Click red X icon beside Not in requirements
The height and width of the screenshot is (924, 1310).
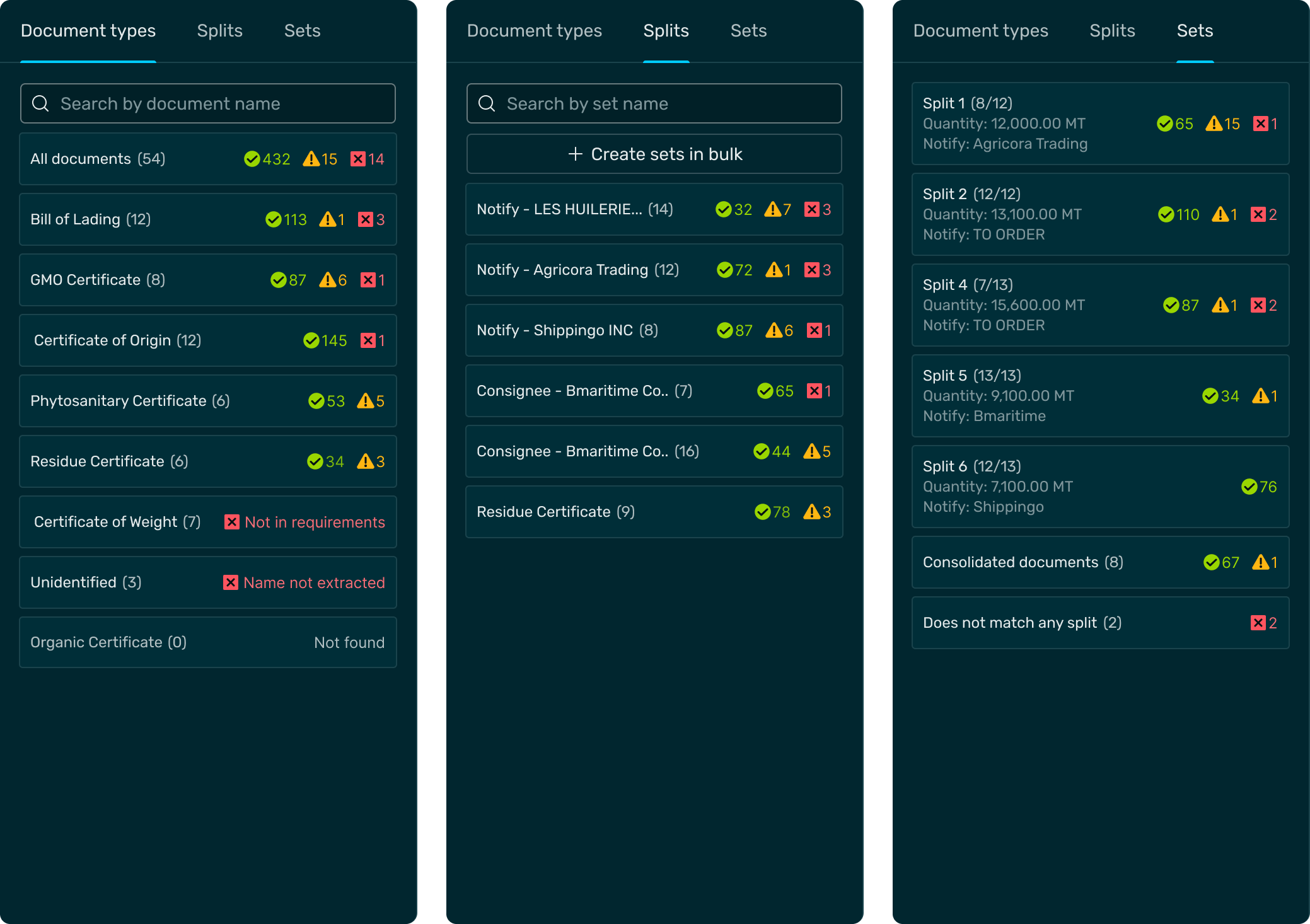coord(232,522)
